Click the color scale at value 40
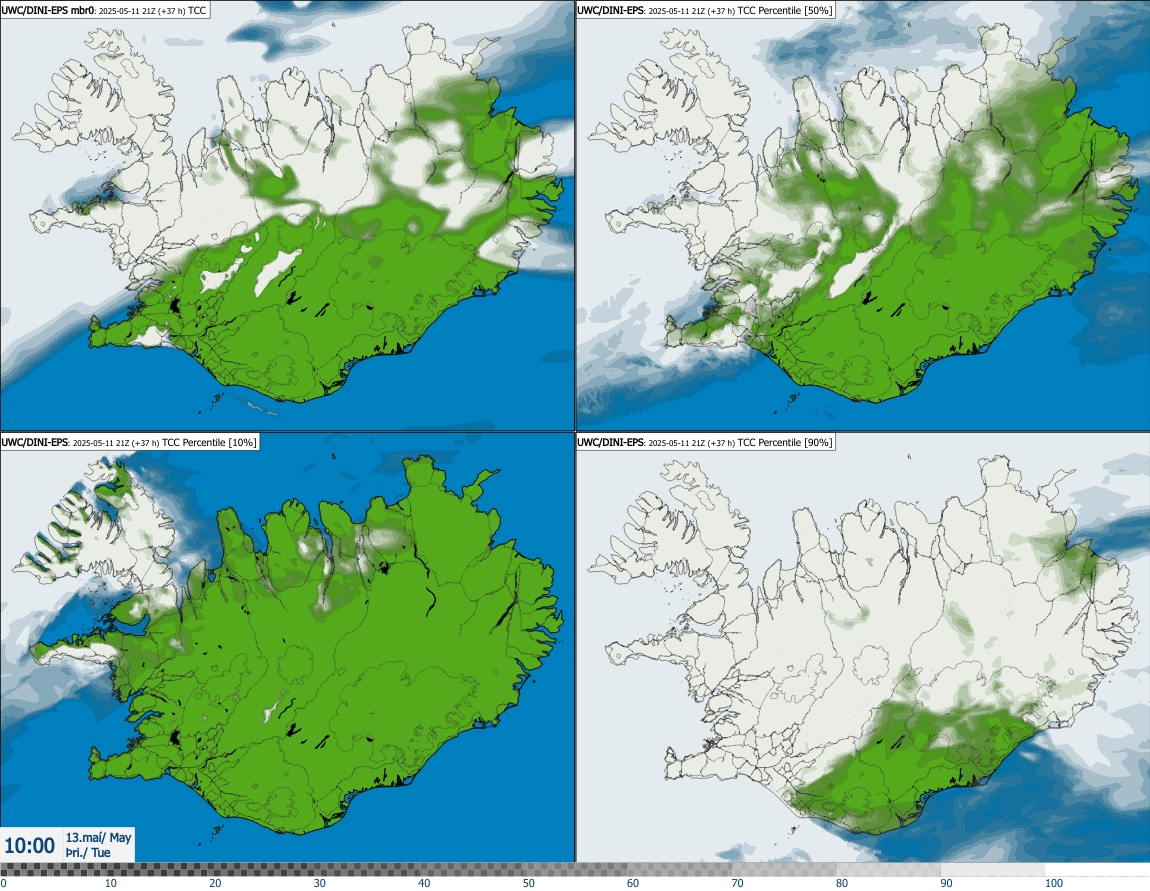The height and width of the screenshot is (891, 1150). click(x=425, y=883)
